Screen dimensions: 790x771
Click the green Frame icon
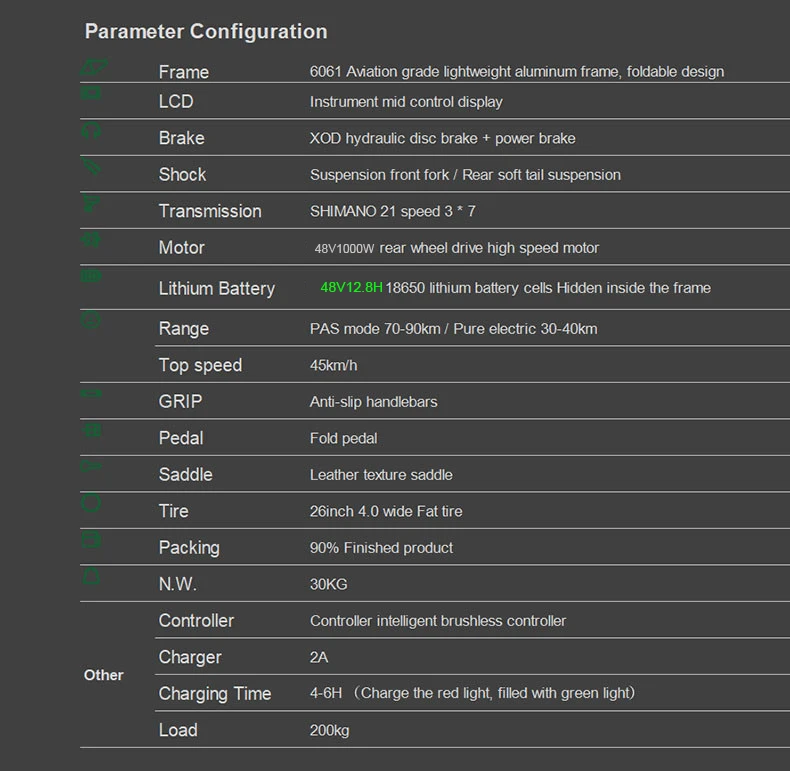click(92, 66)
